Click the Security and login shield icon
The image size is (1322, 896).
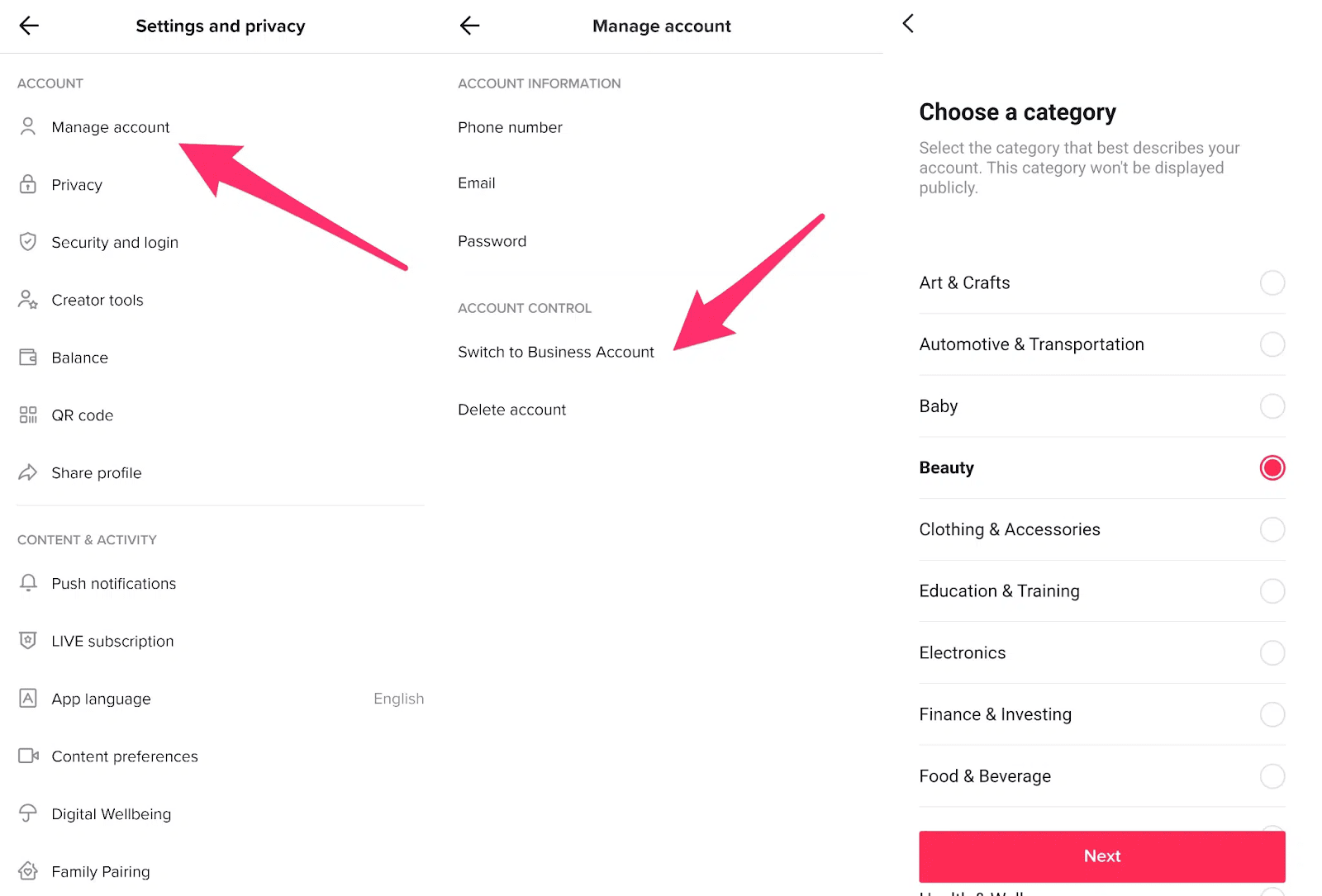point(27,242)
